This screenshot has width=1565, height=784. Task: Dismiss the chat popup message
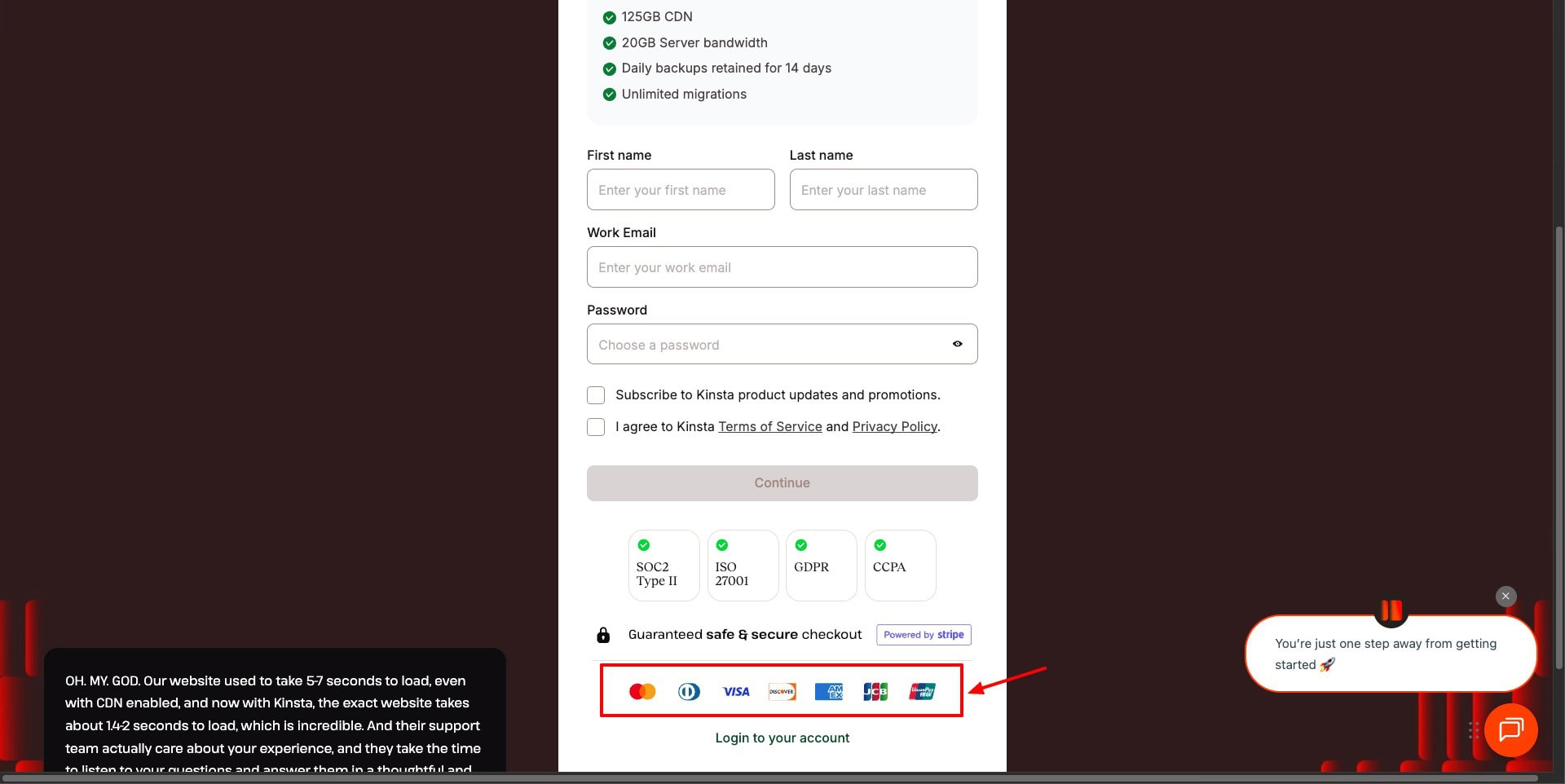coord(1505,596)
